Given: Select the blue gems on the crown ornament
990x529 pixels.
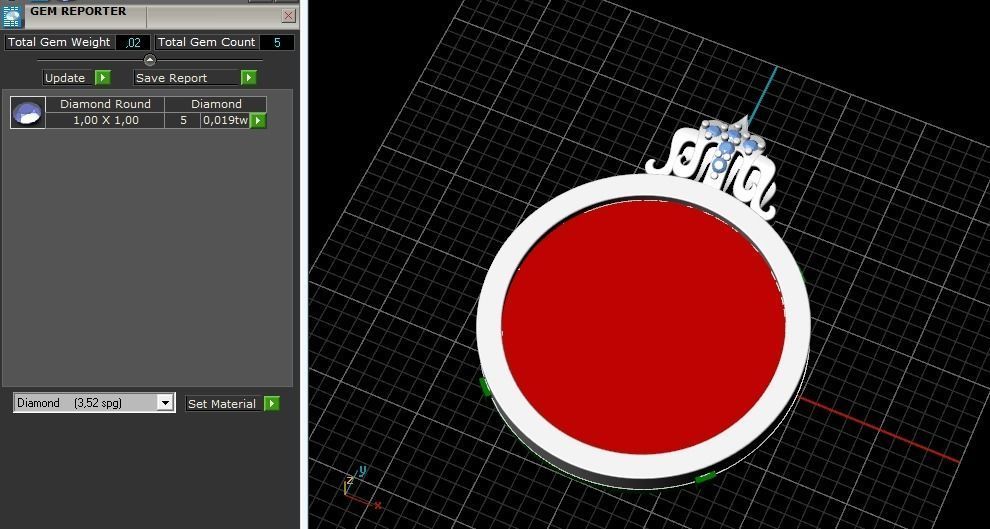Looking at the screenshot, I should tap(726, 146).
